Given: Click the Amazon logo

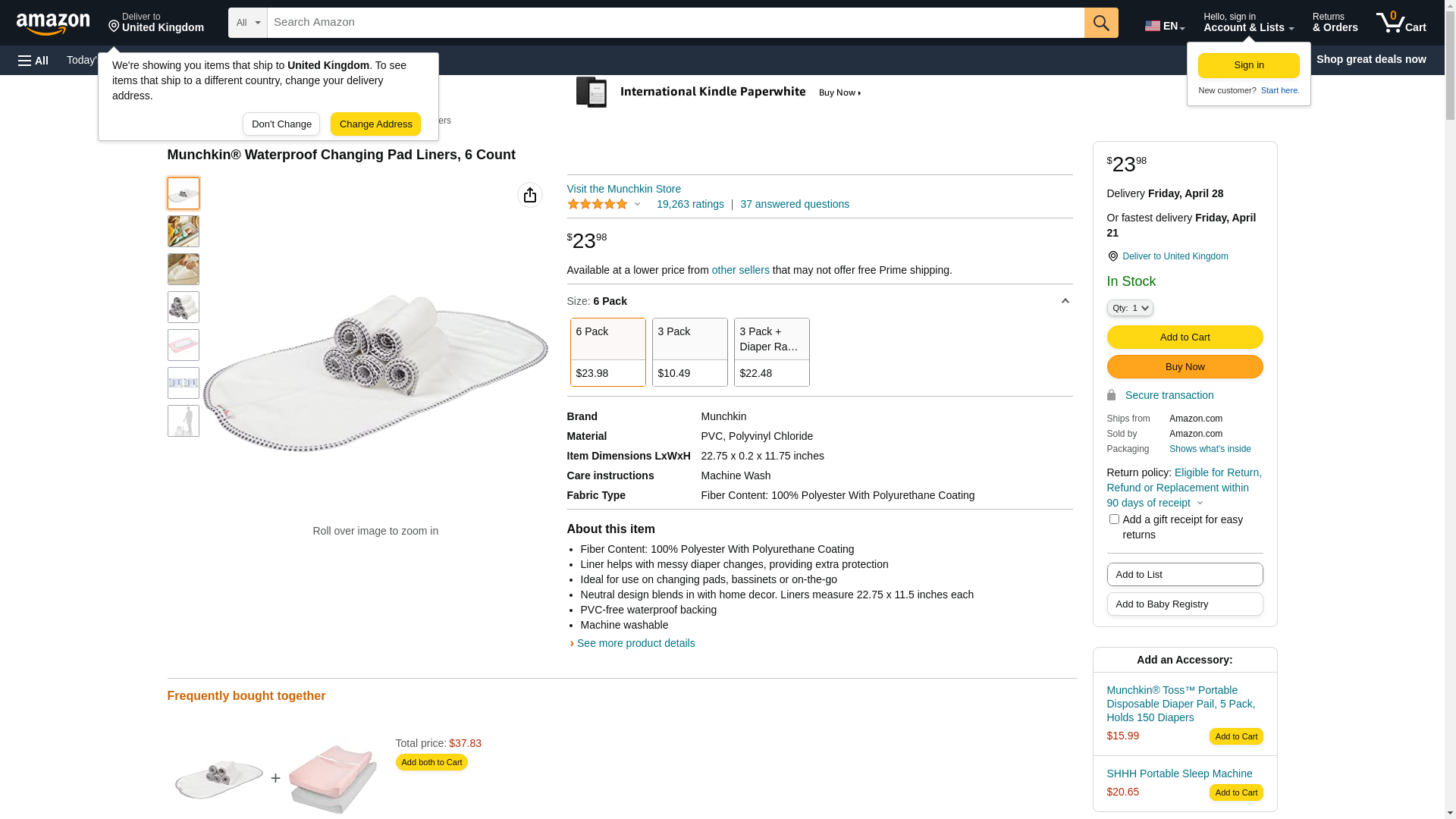Looking at the screenshot, I should [53, 24].
